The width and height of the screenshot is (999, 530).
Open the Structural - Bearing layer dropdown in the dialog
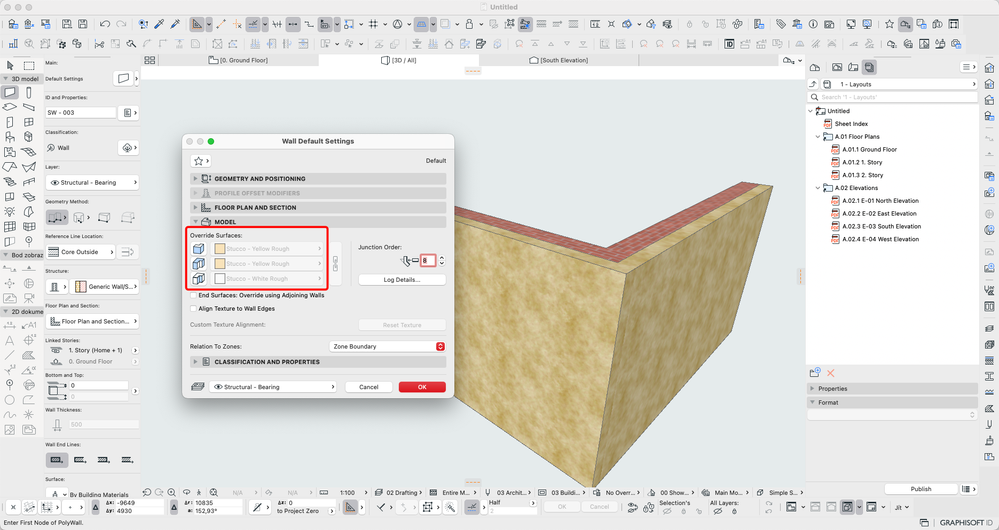click(273, 387)
